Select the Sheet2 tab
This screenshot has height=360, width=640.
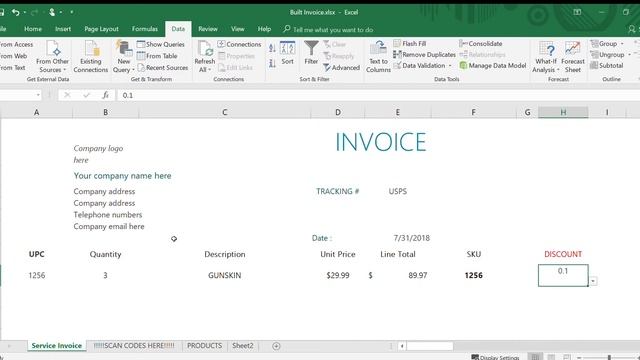tap(243, 346)
